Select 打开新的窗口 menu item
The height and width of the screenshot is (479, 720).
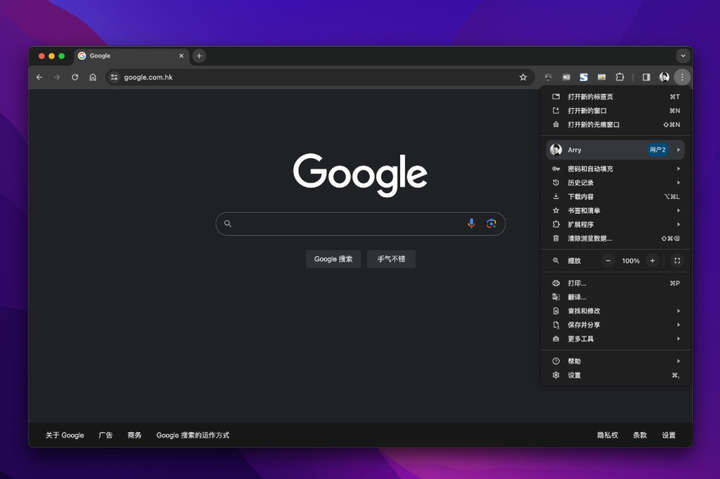(615, 111)
